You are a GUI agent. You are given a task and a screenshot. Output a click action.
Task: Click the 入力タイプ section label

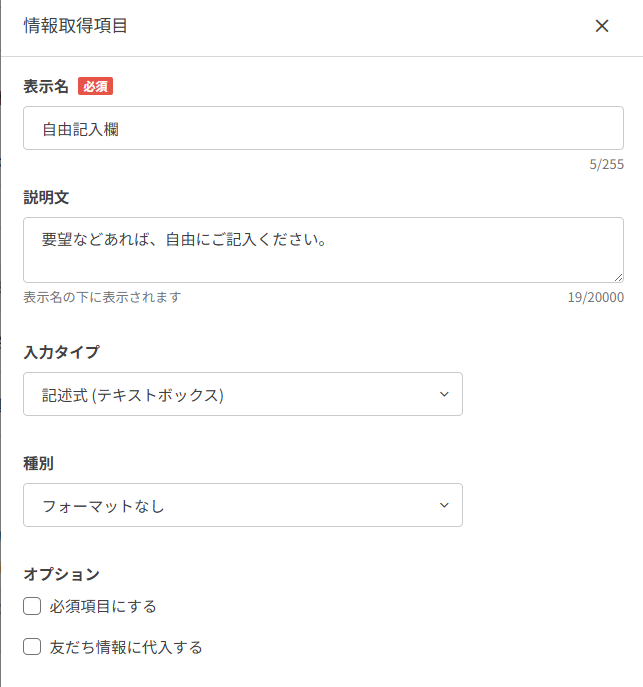(61, 352)
